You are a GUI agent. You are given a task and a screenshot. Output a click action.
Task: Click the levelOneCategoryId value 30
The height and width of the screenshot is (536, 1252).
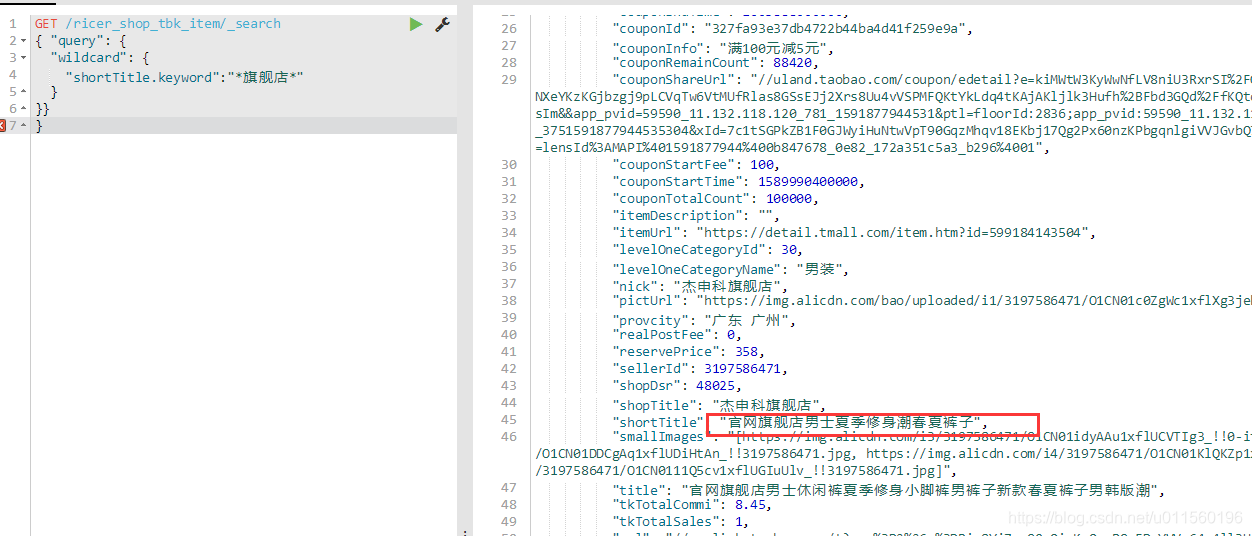[x=790, y=250]
